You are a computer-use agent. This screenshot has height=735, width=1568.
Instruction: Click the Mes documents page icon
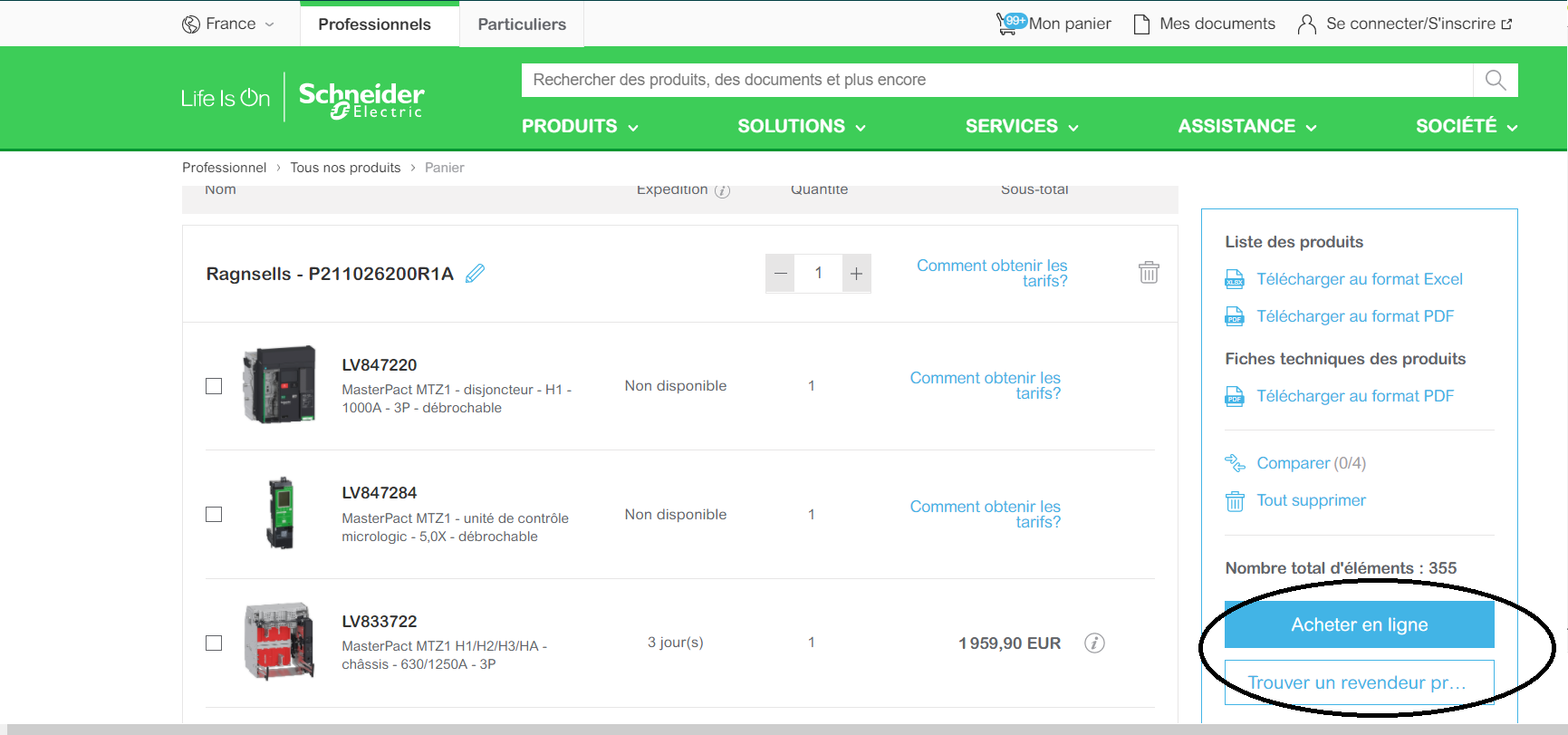[x=1142, y=24]
